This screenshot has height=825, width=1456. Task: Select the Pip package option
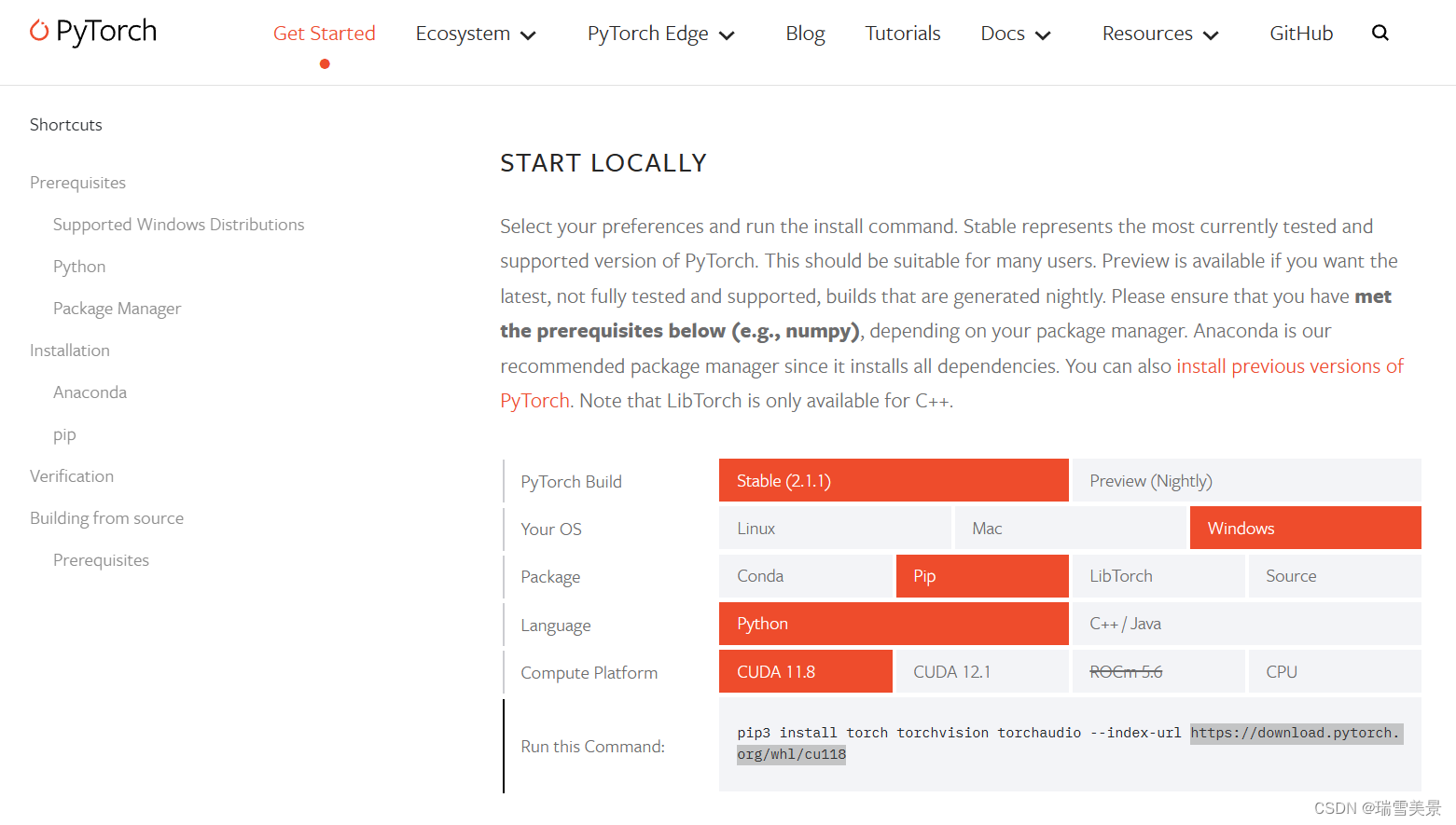coord(982,576)
